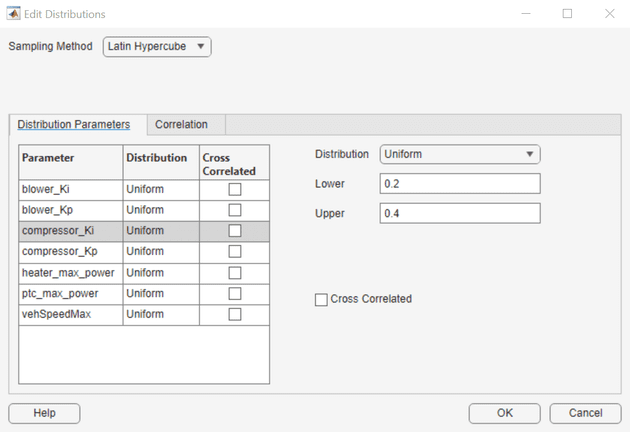Click the Help button
The height and width of the screenshot is (432, 630).
[44, 414]
